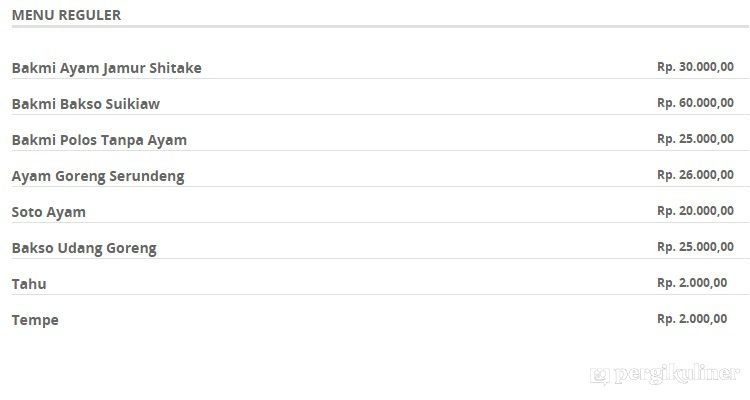Click the divider line under MENU REGULER
750x400 pixels.
(375, 26)
